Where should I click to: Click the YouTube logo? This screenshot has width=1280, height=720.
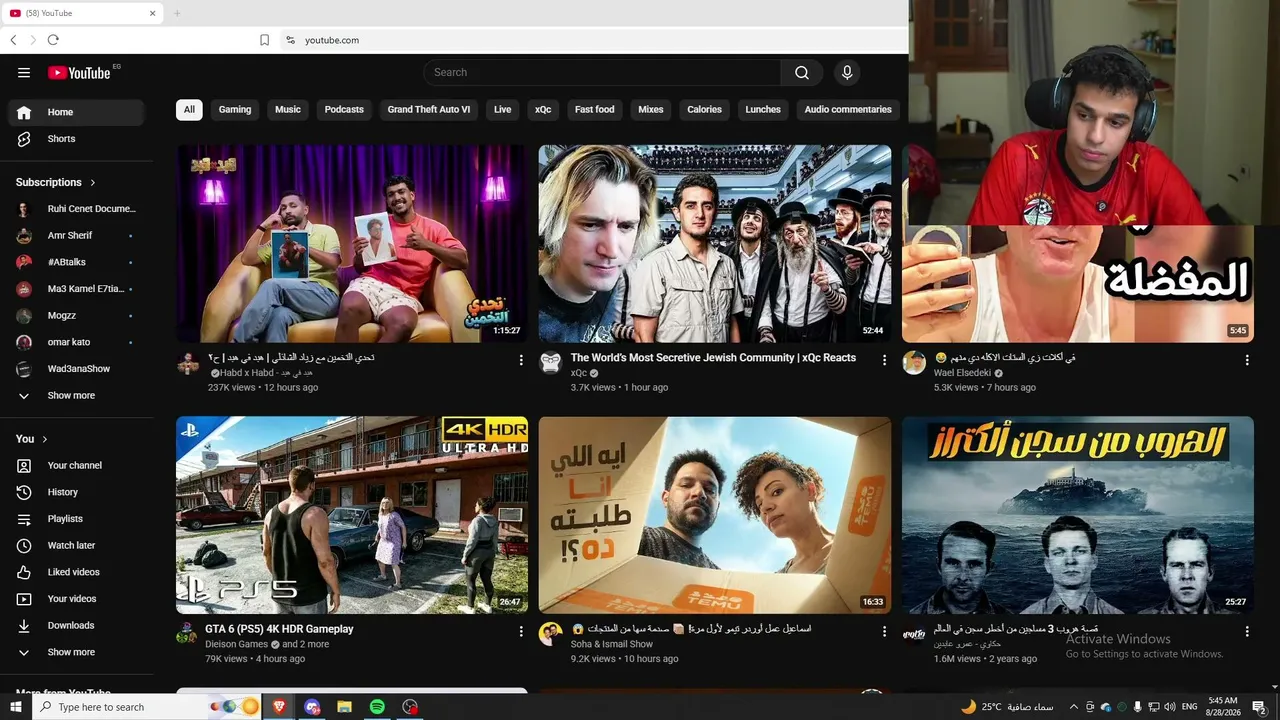79,72
